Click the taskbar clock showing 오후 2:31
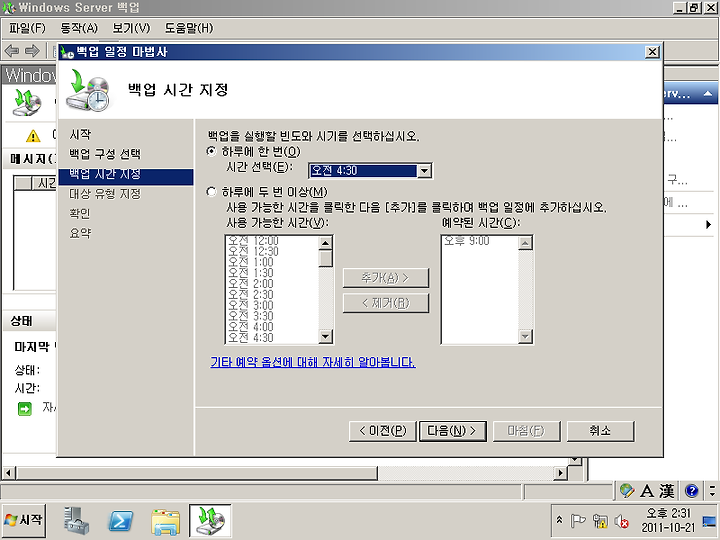The height and width of the screenshot is (540, 720). (x=668, y=520)
